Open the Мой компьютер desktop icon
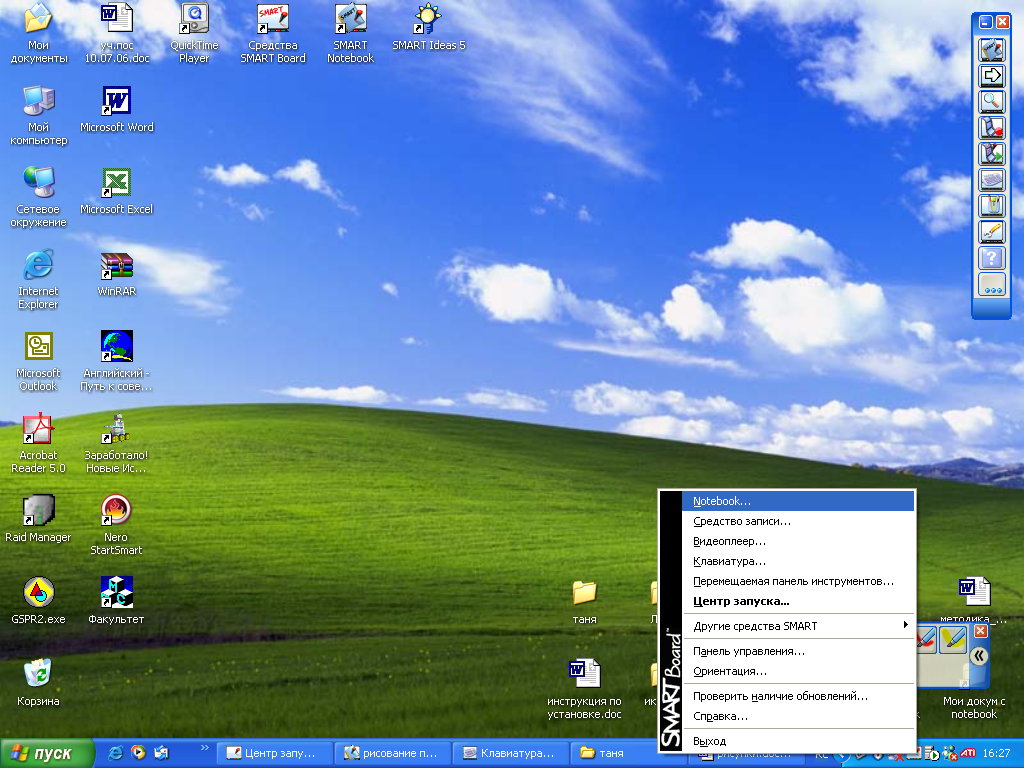Screen dimensions: 1024x768 tap(39, 116)
